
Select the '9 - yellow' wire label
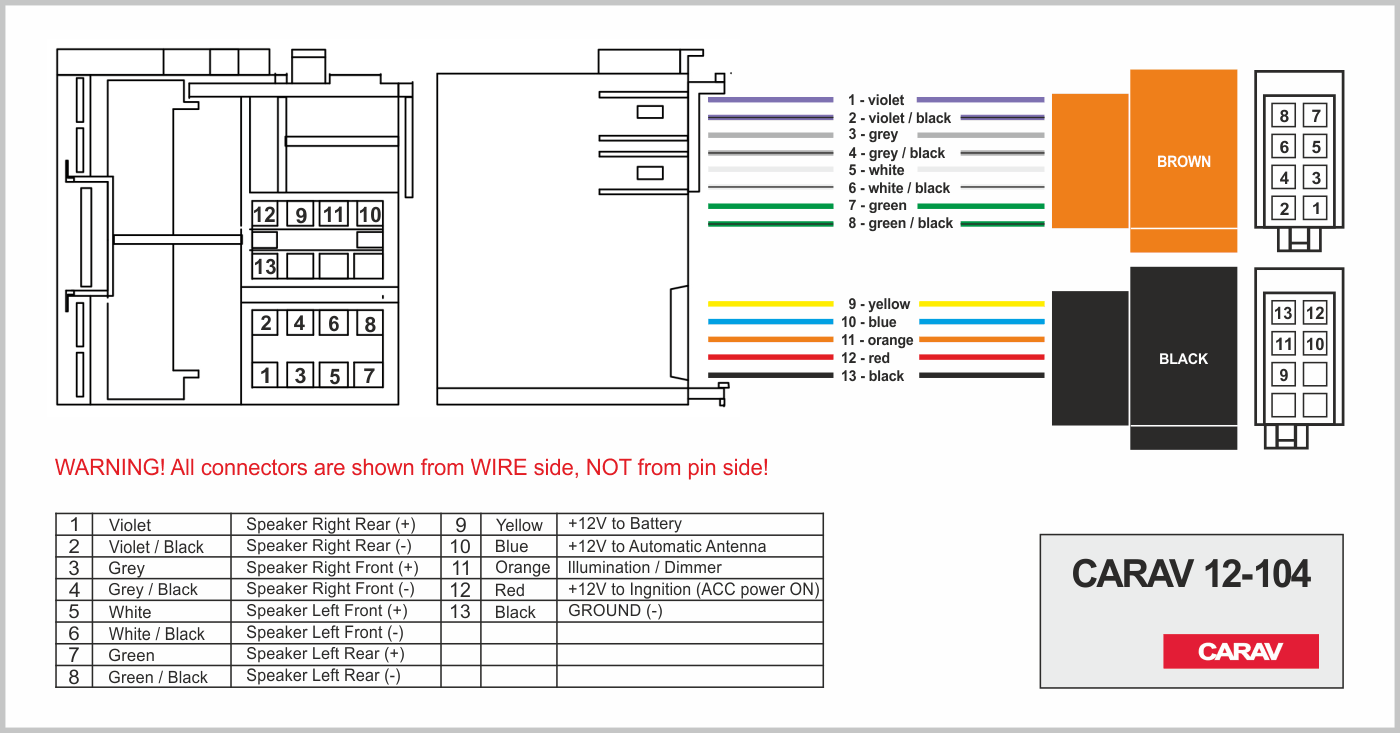pyautogui.click(x=878, y=304)
